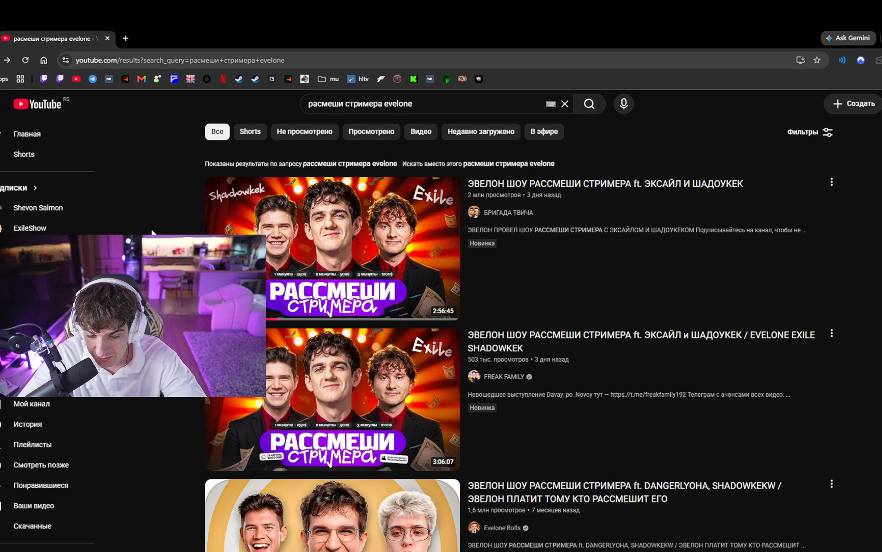The height and width of the screenshot is (552, 882).
Task: Click the Создать create button
Action: click(x=853, y=104)
